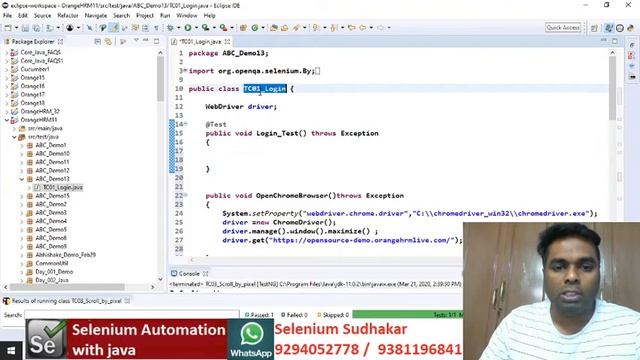Toggle the Passed: 1 results filter

pyautogui.click(x=259, y=315)
